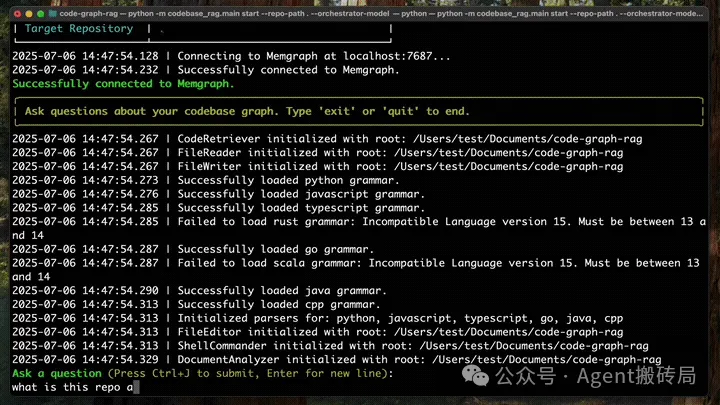Click the folder icon in title bar
Screen dimensions: 720x405
(53, 14)
